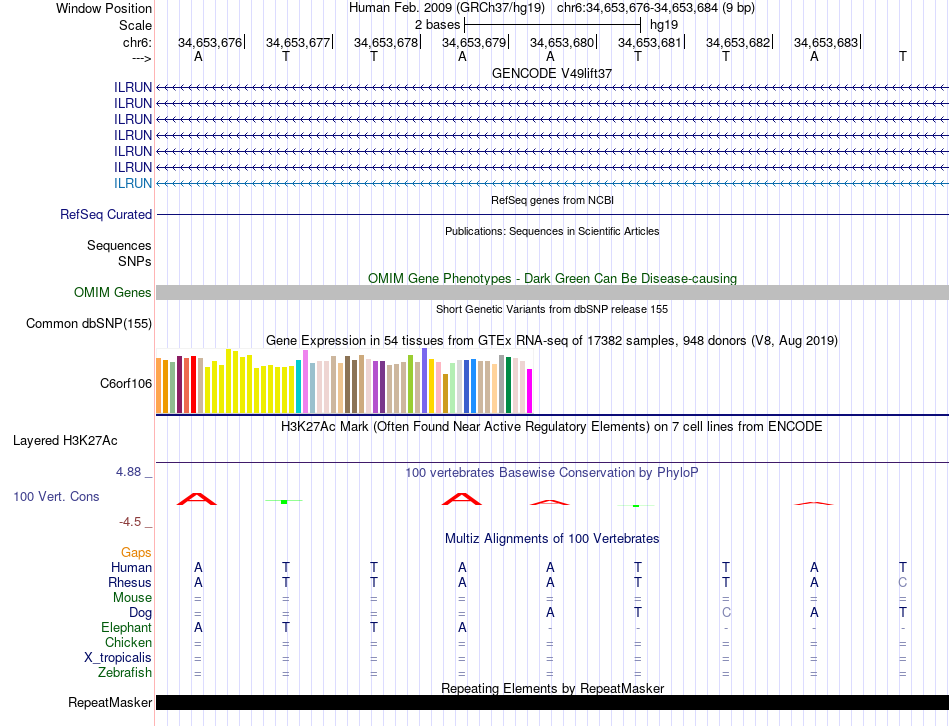Image resolution: width=950 pixels, height=726 pixels.
Task: Open the RepeatMasker track label
Action: point(110,703)
